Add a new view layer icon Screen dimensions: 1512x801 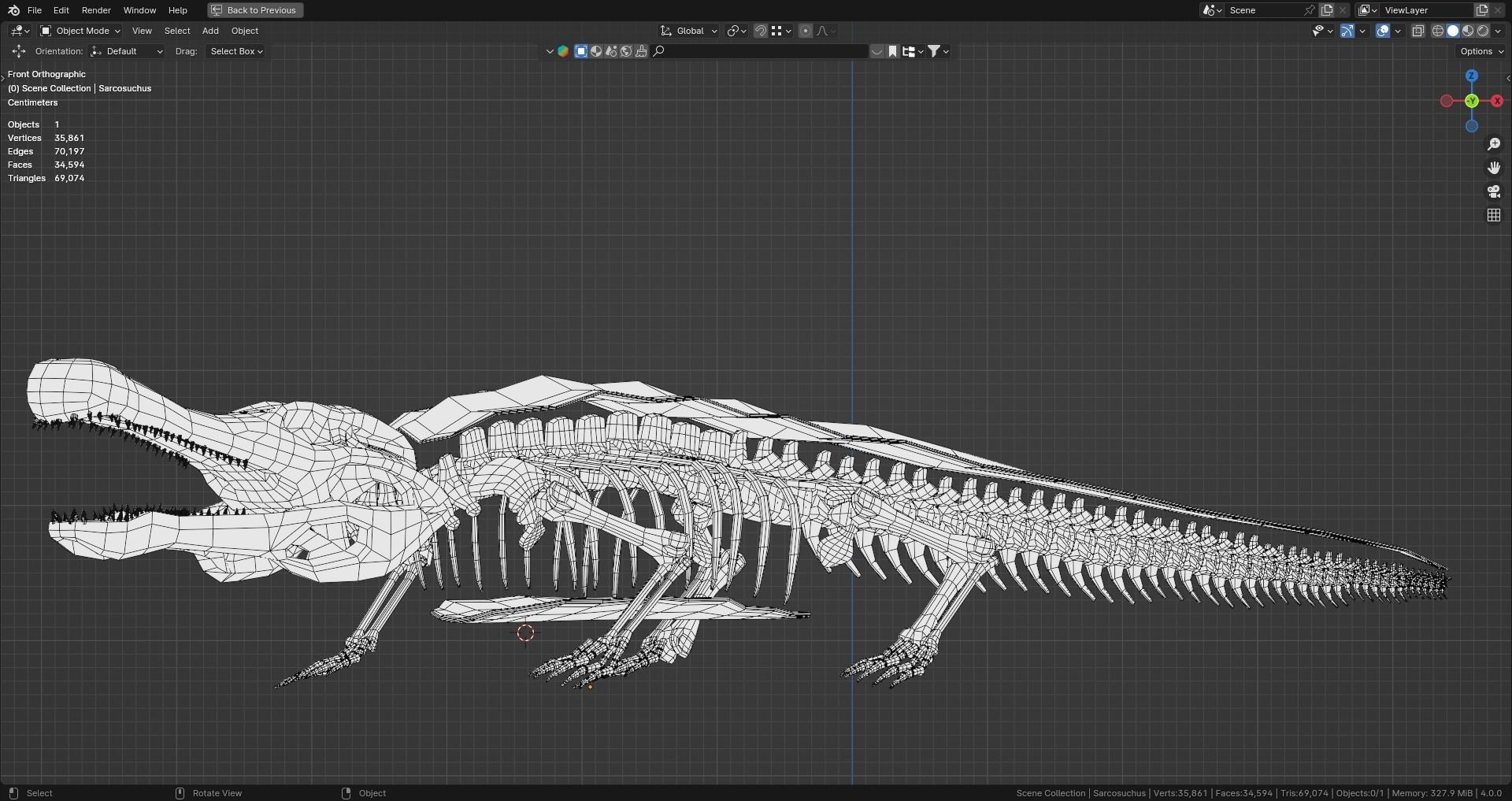pos(1482,10)
